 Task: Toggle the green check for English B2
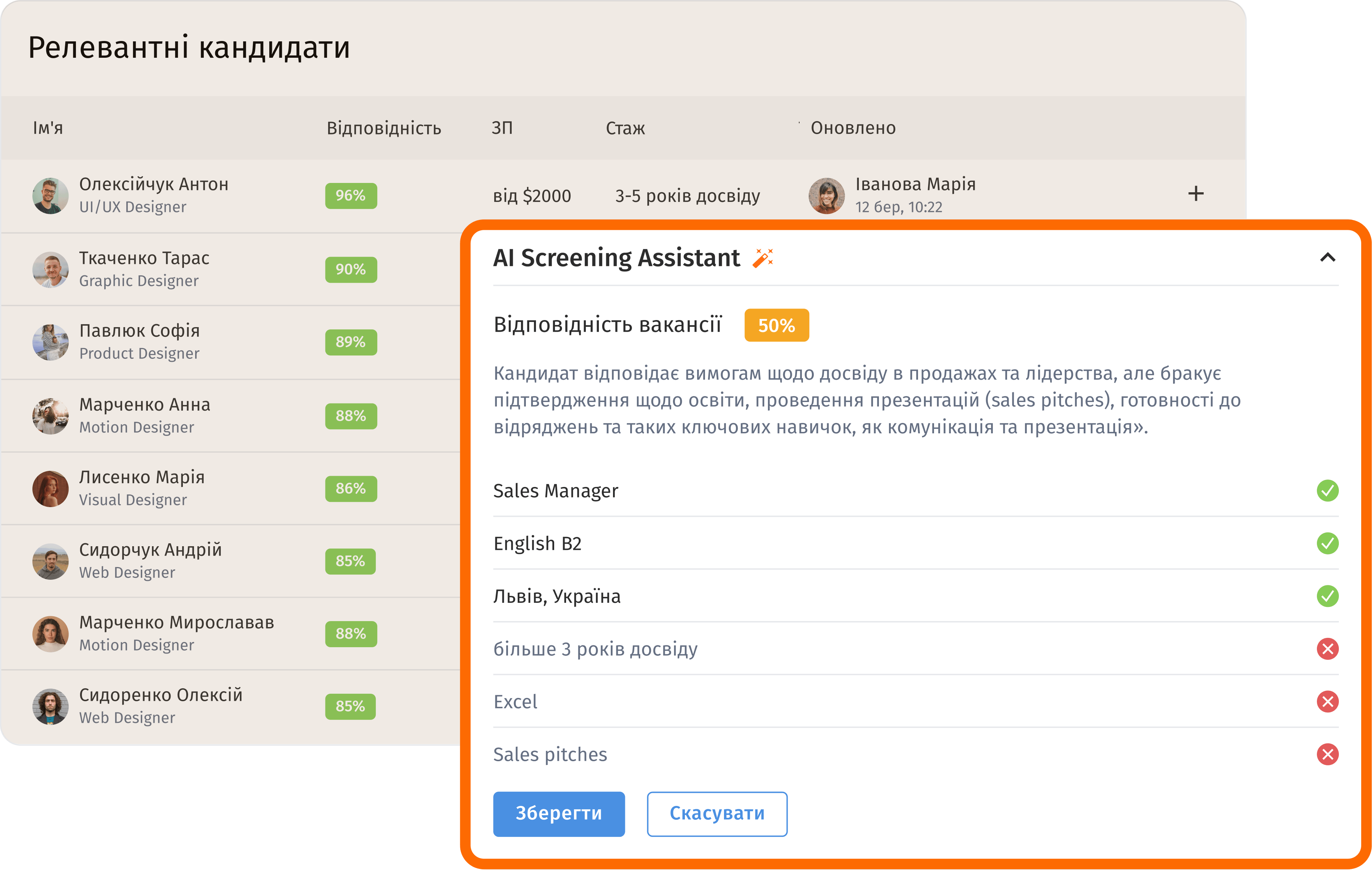[x=1327, y=543]
